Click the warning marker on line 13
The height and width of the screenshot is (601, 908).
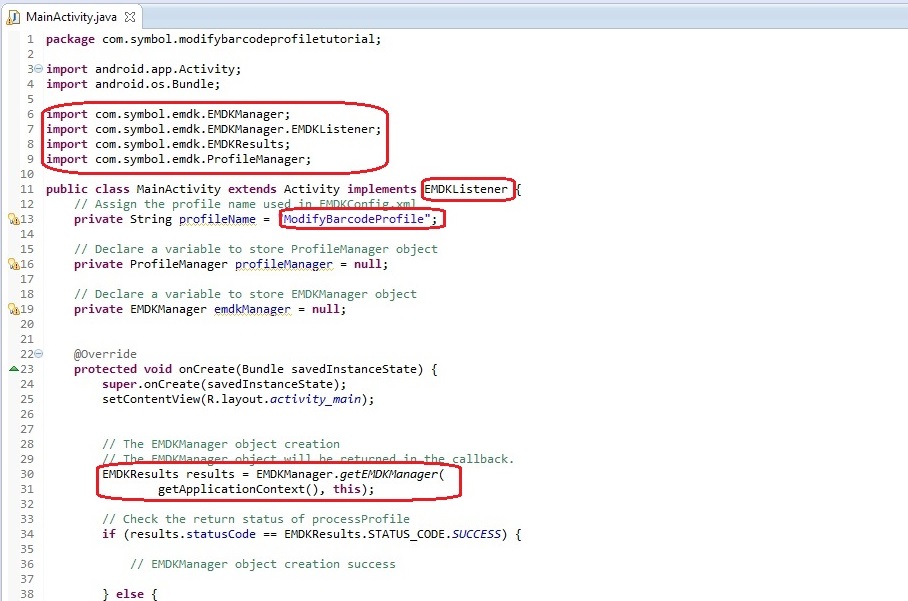(13, 220)
